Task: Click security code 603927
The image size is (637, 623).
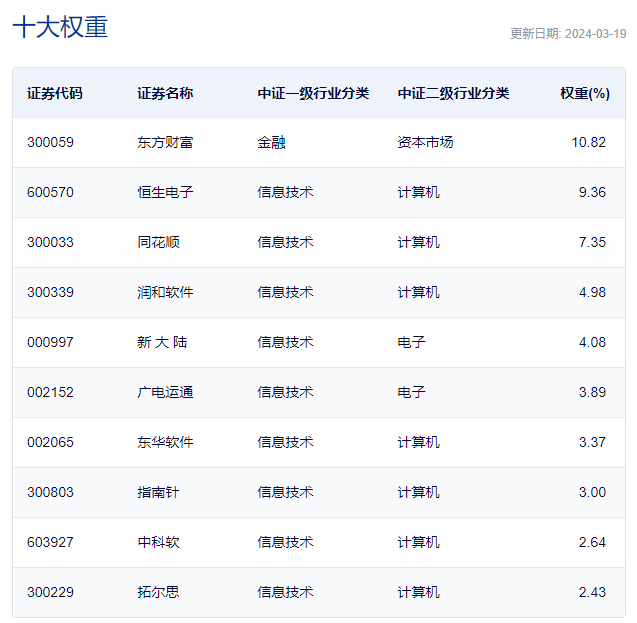Action: coord(50,542)
